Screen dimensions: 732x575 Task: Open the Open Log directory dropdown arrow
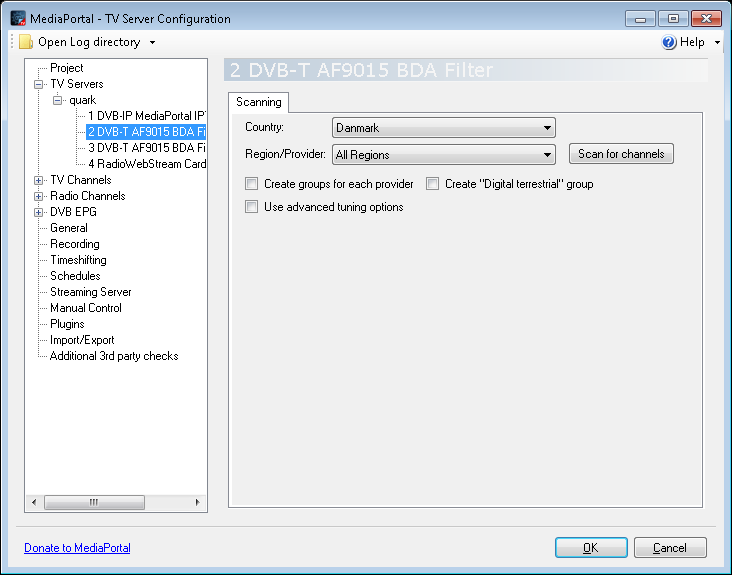click(152, 42)
